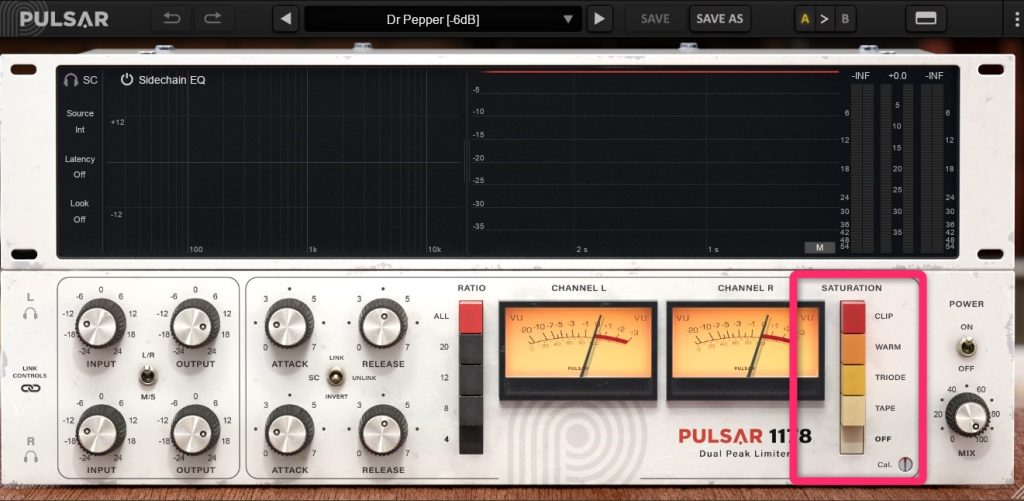
Task: Enable sidechain listen headphones icon
Action: pyautogui.click(x=71, y=79)
